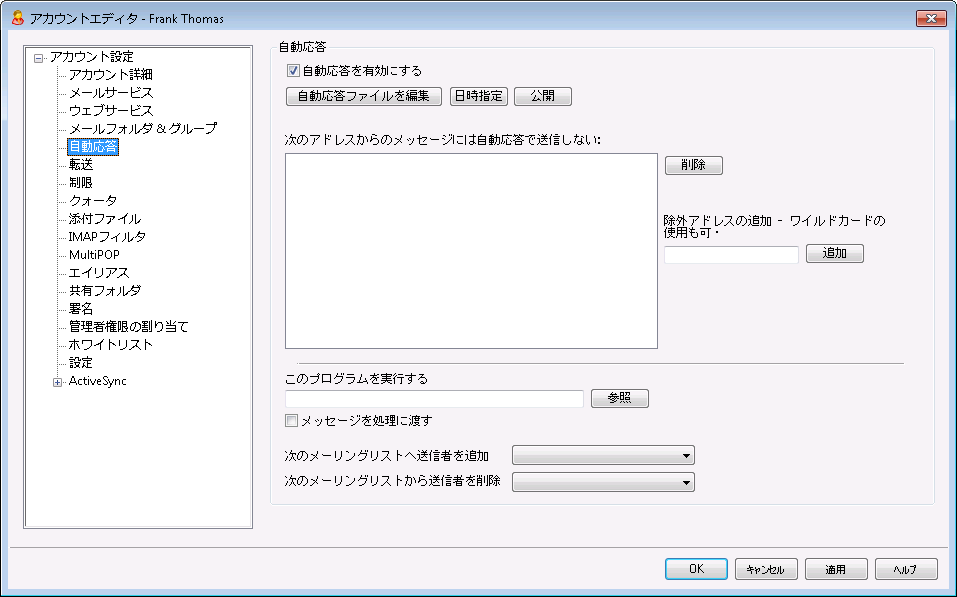Disable the 自動応答を有効にする checkbox

293,71
